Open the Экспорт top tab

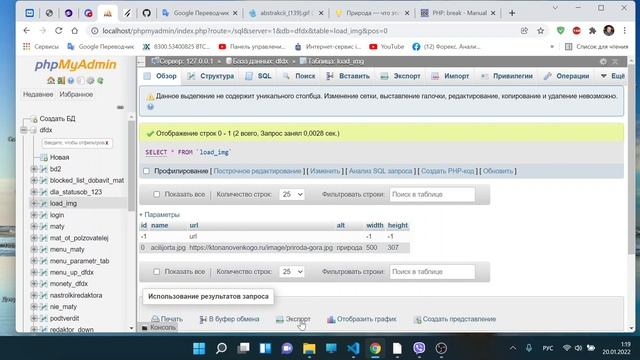coord(400,76)
